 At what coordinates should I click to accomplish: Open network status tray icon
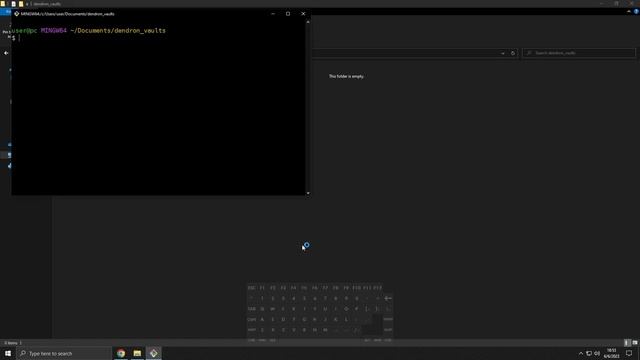point(589,353)
